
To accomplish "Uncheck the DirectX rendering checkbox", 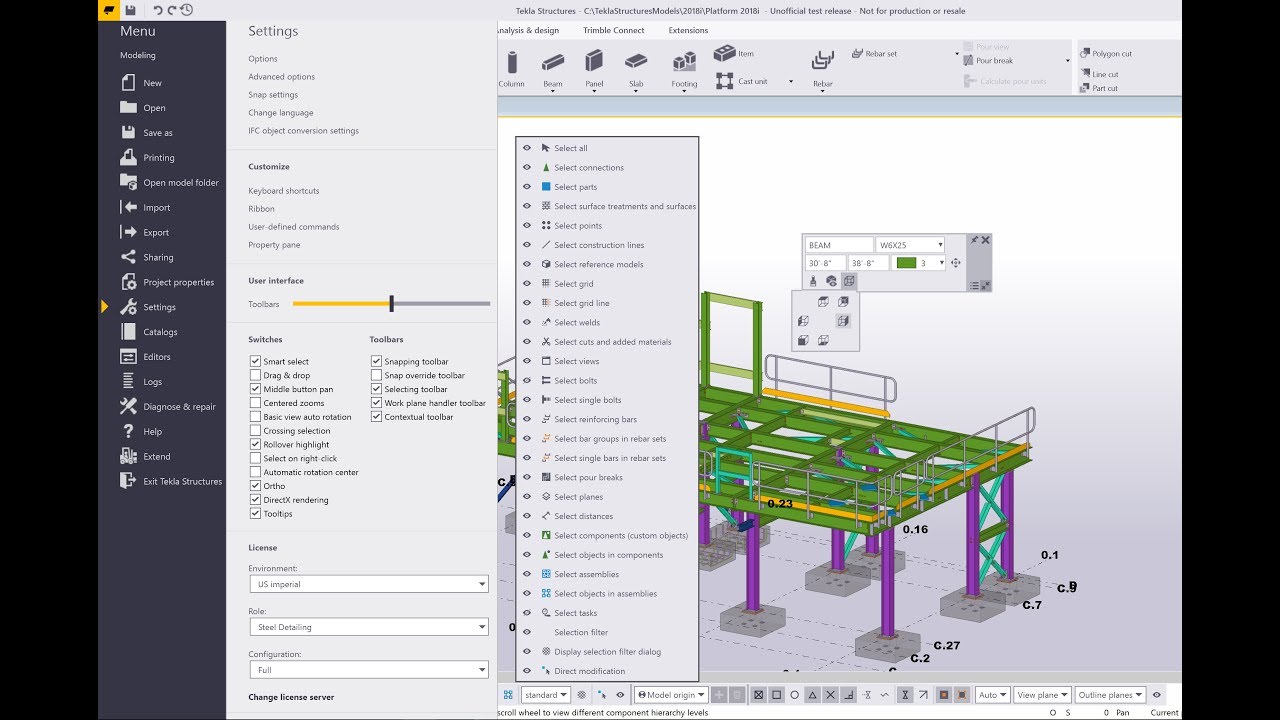I will click(255, 500).
